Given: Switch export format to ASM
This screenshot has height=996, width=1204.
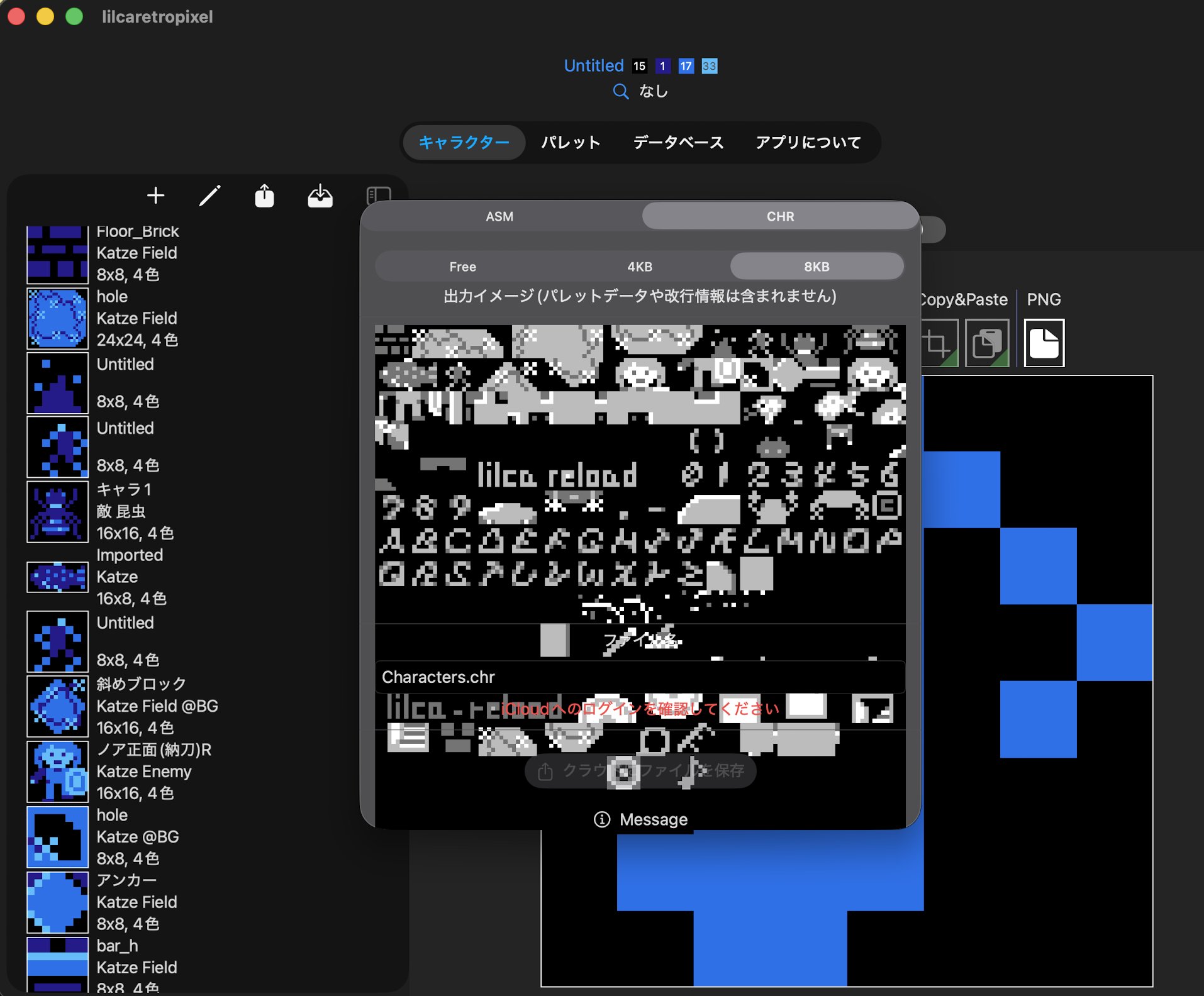Looking at the screenshot, I should pos(499,216).
